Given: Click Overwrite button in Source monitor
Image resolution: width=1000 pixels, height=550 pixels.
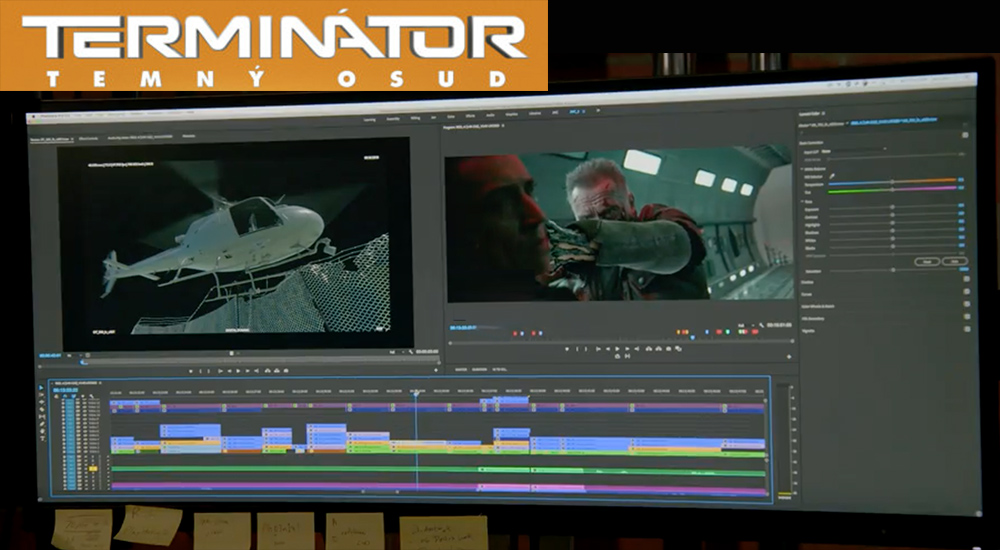Looking at the screenshot, I should point(277,371).
